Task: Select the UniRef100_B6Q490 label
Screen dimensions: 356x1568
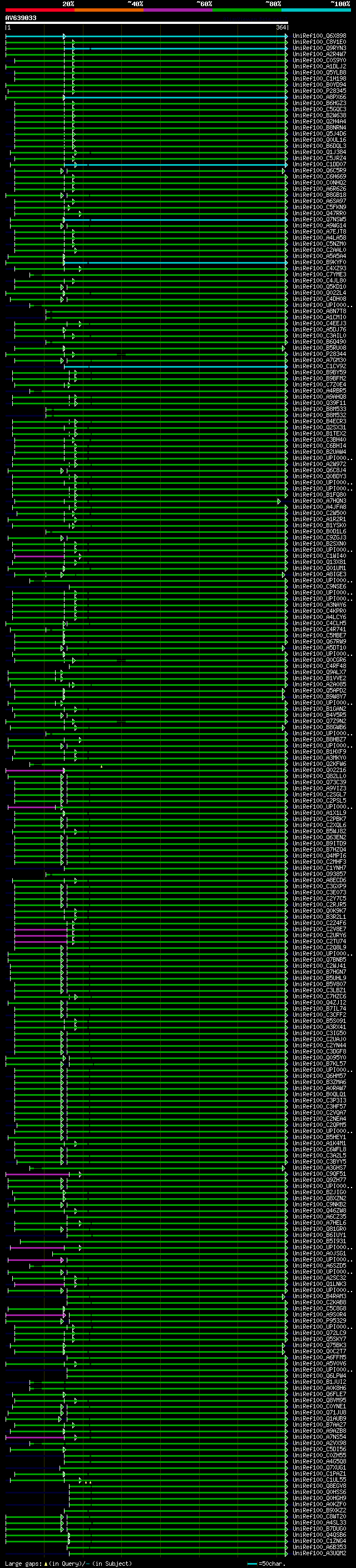Action: (319, 342)
